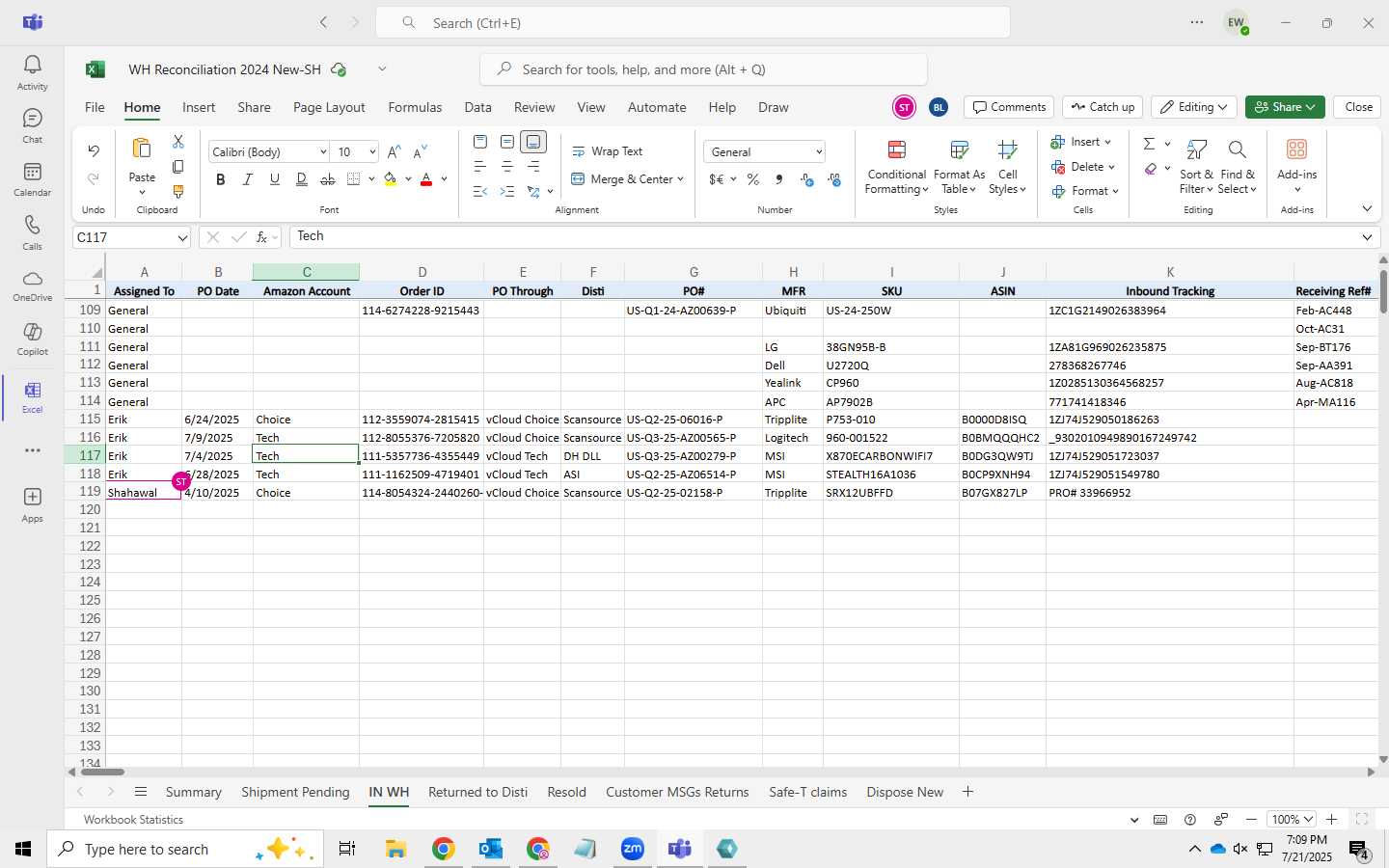
Task: Click the Decrease Decimal icon
Action: tap(834, 179)
